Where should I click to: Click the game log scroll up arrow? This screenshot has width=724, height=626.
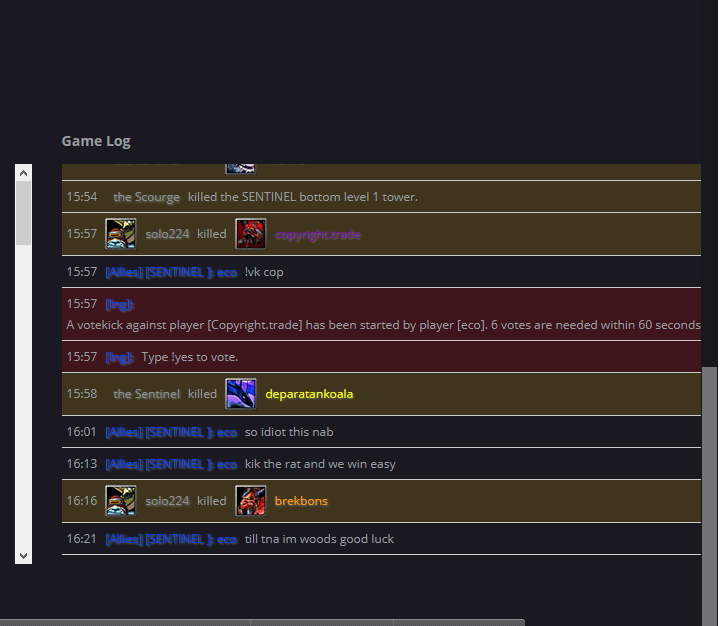tap(24, 173)
